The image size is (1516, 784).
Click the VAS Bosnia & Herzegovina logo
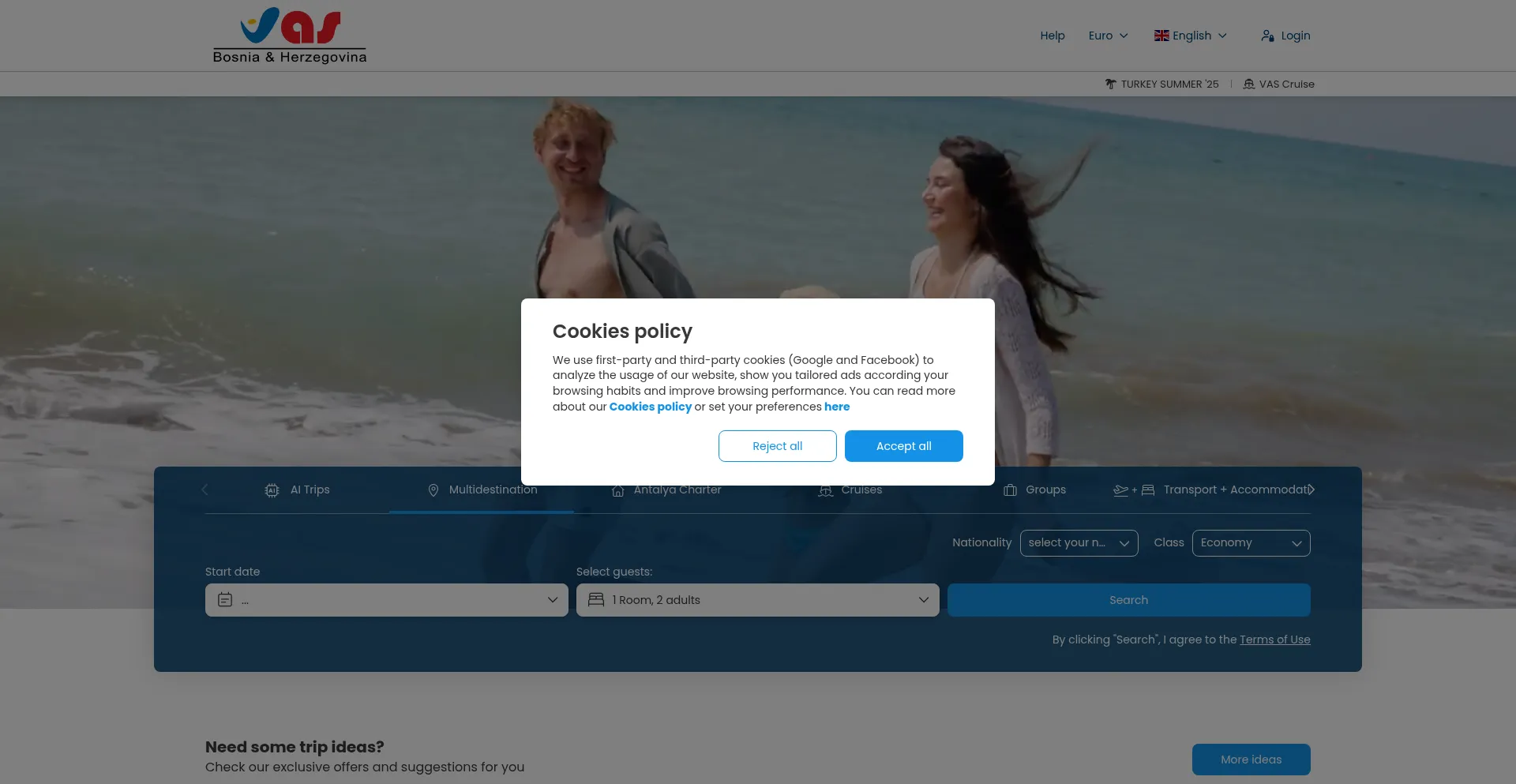tap(290, 36)
